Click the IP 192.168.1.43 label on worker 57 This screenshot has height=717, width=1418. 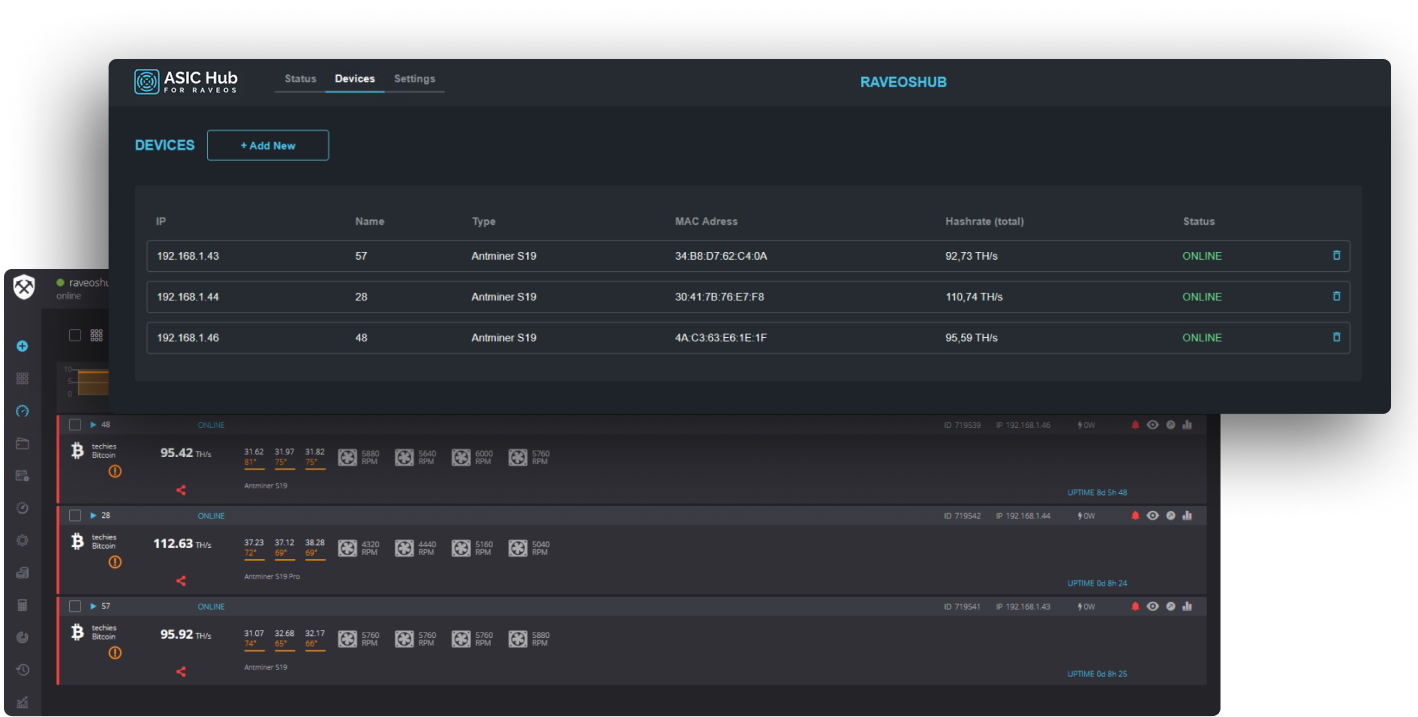[x=1023, y=606]
